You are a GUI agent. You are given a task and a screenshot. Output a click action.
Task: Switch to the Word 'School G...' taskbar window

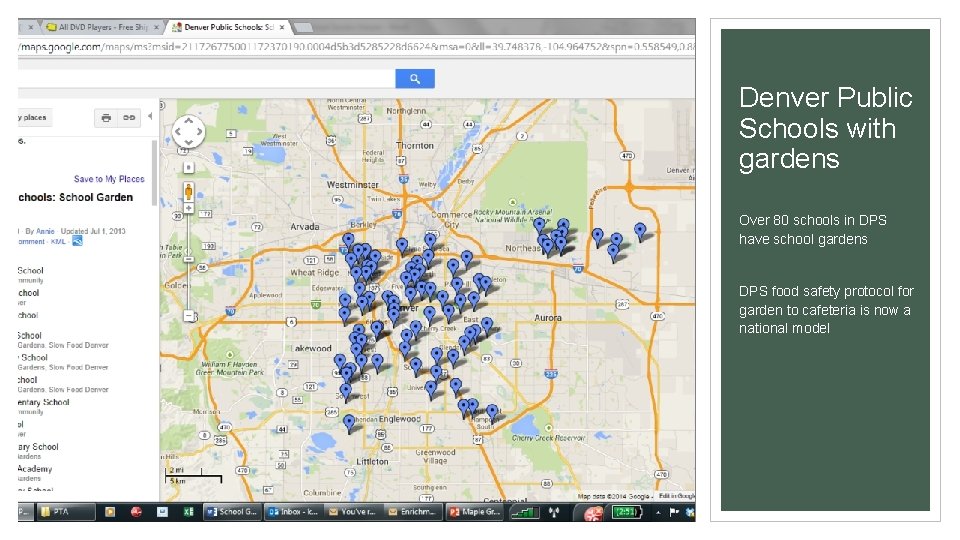pyautogui.click(x=232, y=512)
